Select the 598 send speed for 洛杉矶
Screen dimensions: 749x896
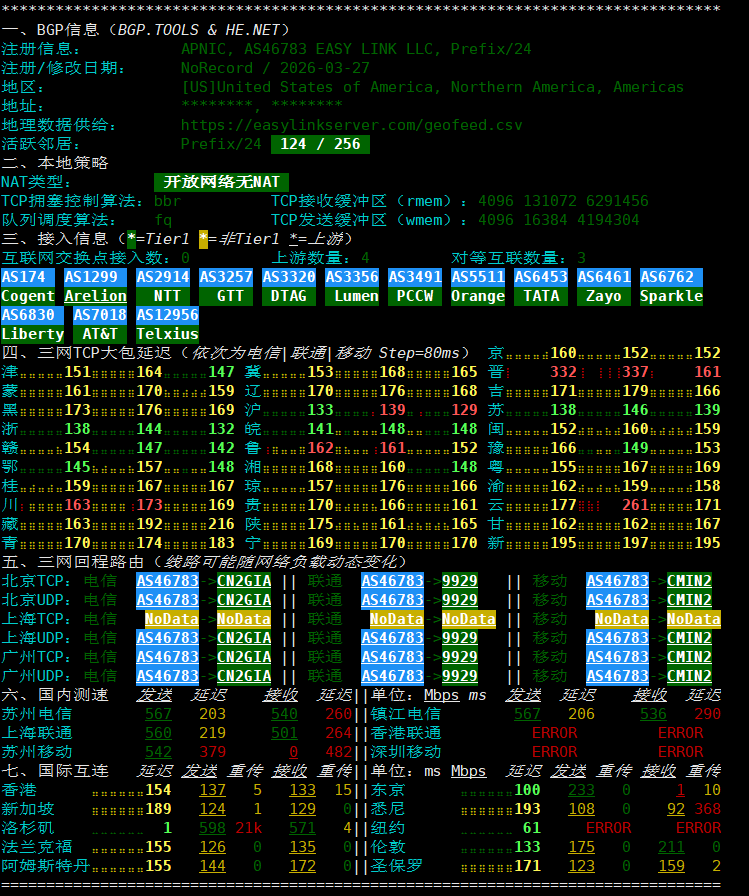point(213,828)
